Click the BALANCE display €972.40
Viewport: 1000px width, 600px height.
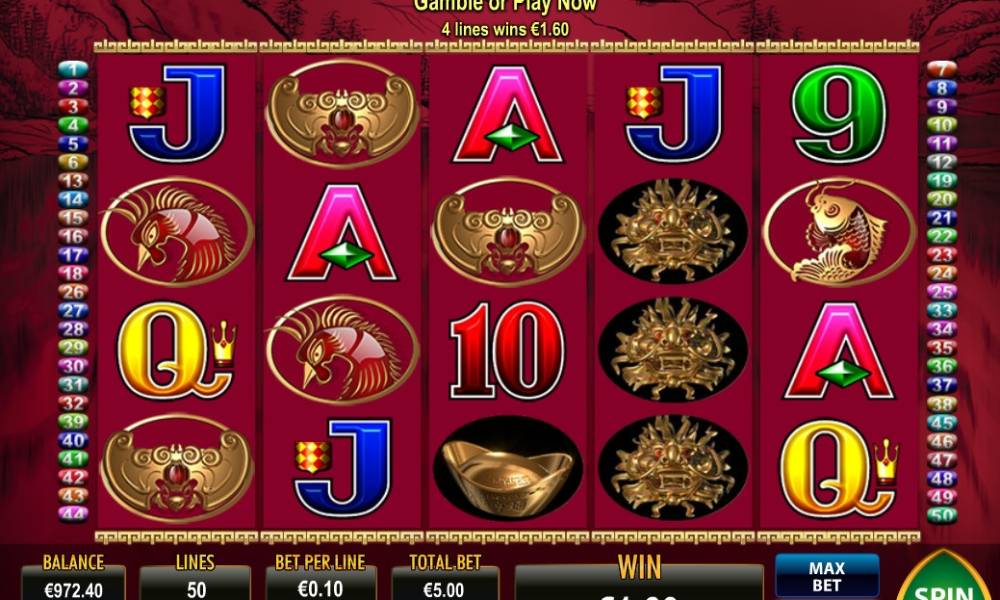pos(73,588)
